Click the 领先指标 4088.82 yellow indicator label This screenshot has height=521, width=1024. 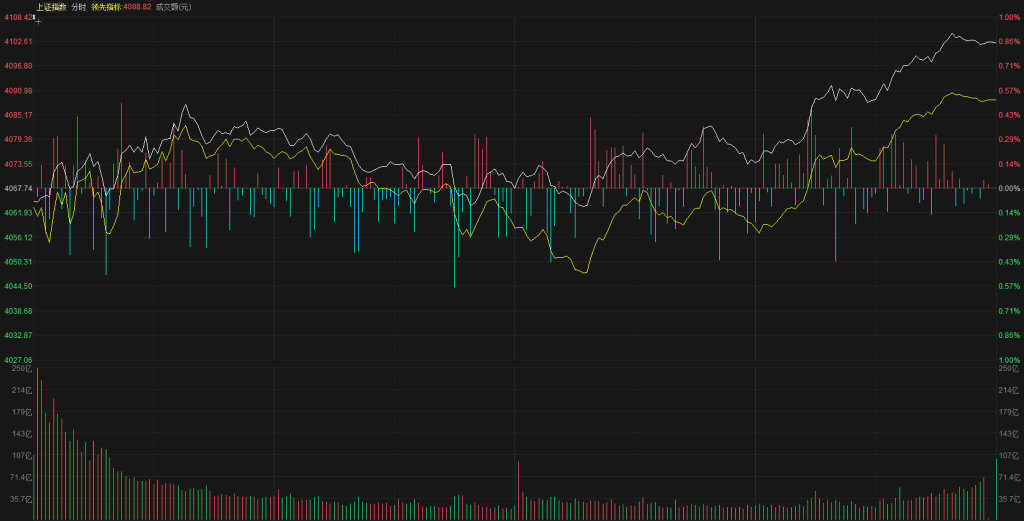pyautogui.click(x=121, y=7)
